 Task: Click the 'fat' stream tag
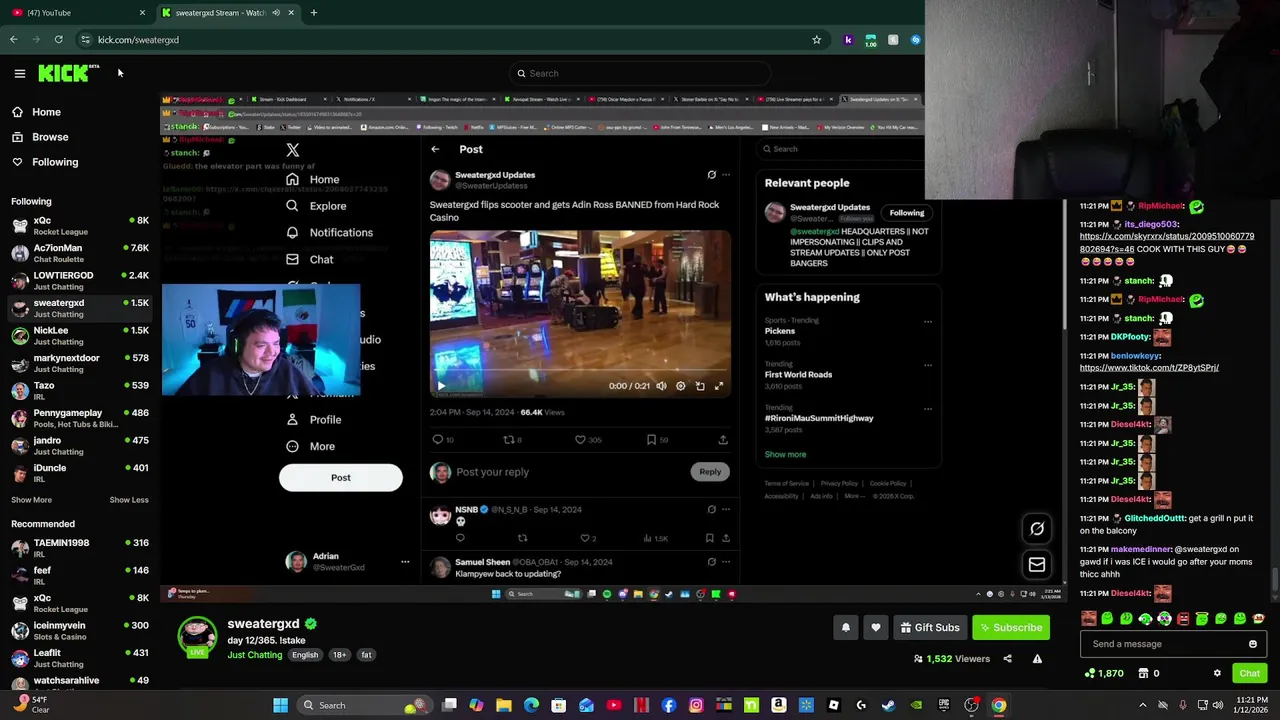coord(366,655)
